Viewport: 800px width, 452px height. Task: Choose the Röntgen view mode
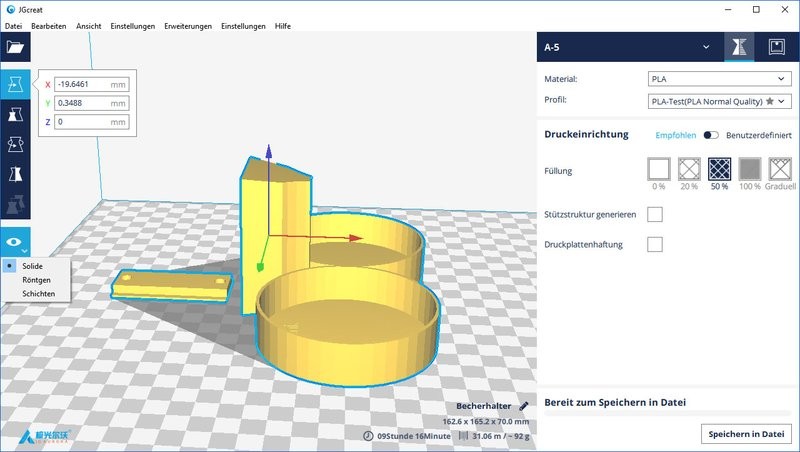(x=36, y=280)
